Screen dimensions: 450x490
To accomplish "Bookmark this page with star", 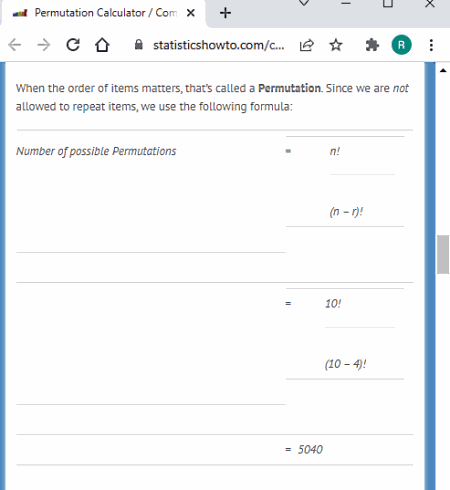I will 336,45.
